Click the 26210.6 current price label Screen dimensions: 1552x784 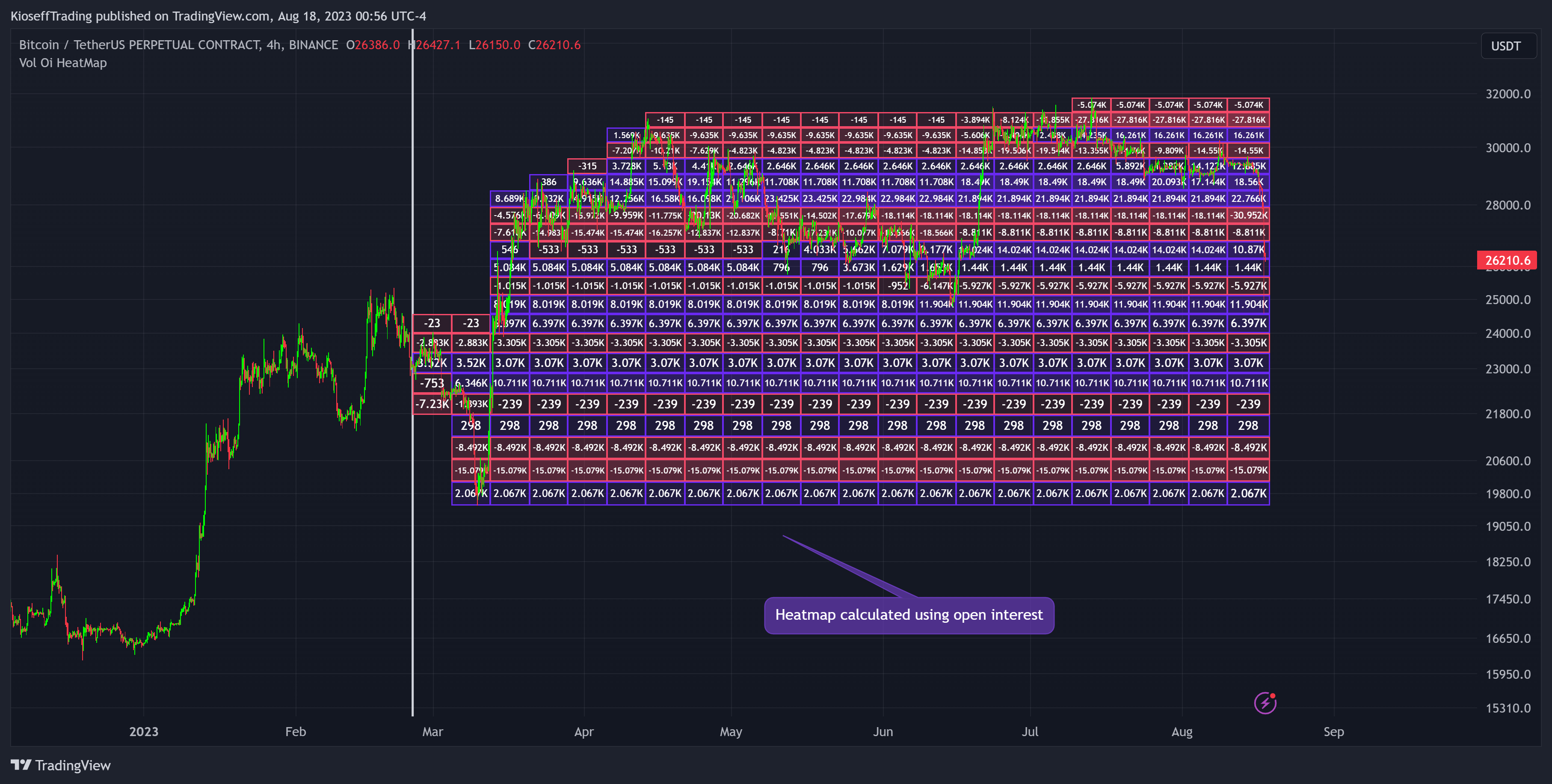click(x=1508, y=260)
